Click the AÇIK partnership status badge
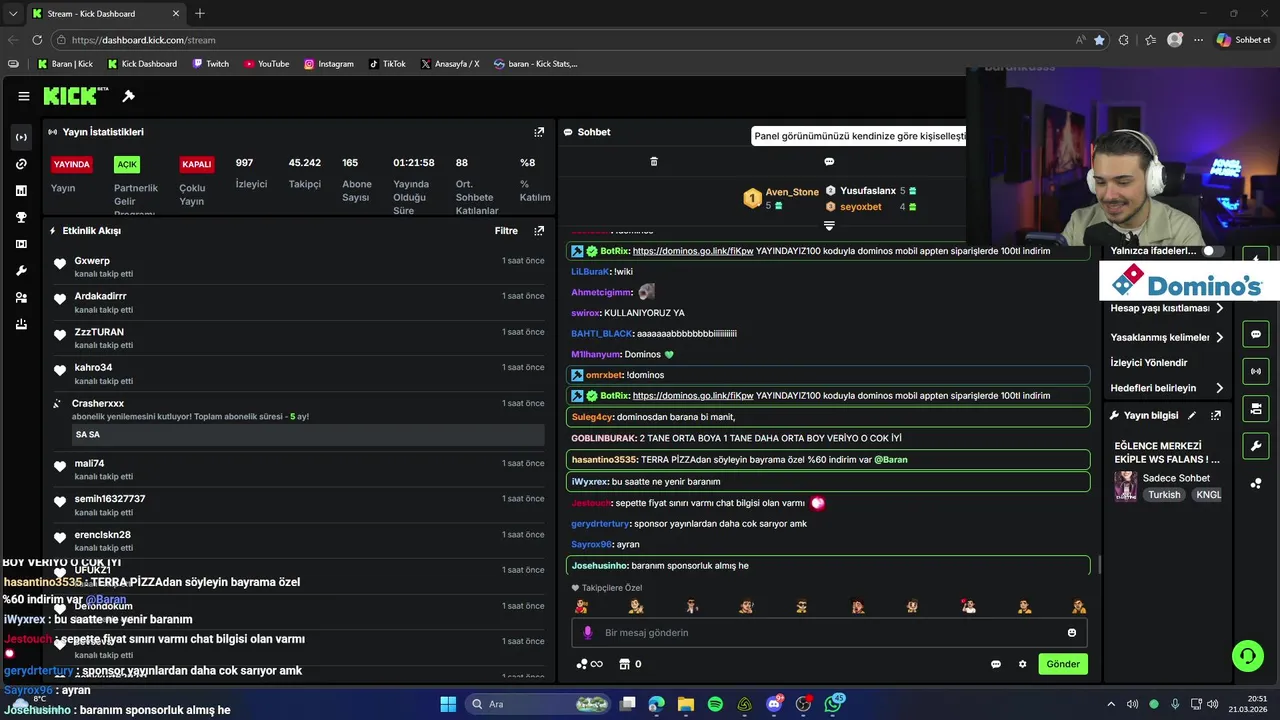Viewport: 1280px width, 720px height. (126, 164)
